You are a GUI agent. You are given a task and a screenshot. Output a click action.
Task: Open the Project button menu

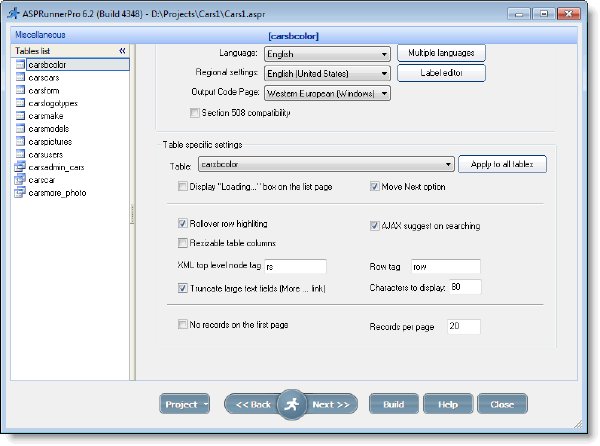184,404
